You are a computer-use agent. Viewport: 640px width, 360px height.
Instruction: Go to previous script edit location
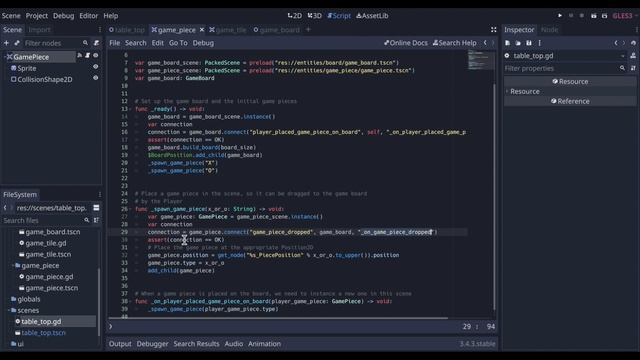pyautogui.click(x=485, y=43)
